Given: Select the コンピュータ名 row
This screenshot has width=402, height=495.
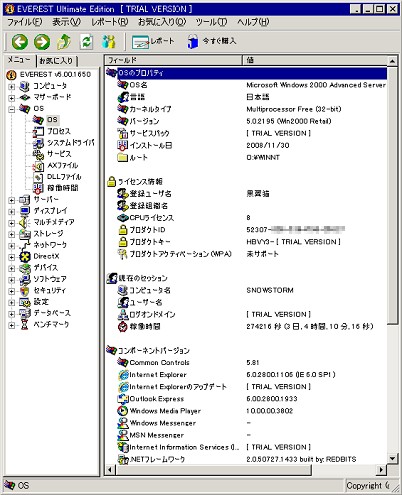Looking at the screenshot, I should (x=246, y=290).
